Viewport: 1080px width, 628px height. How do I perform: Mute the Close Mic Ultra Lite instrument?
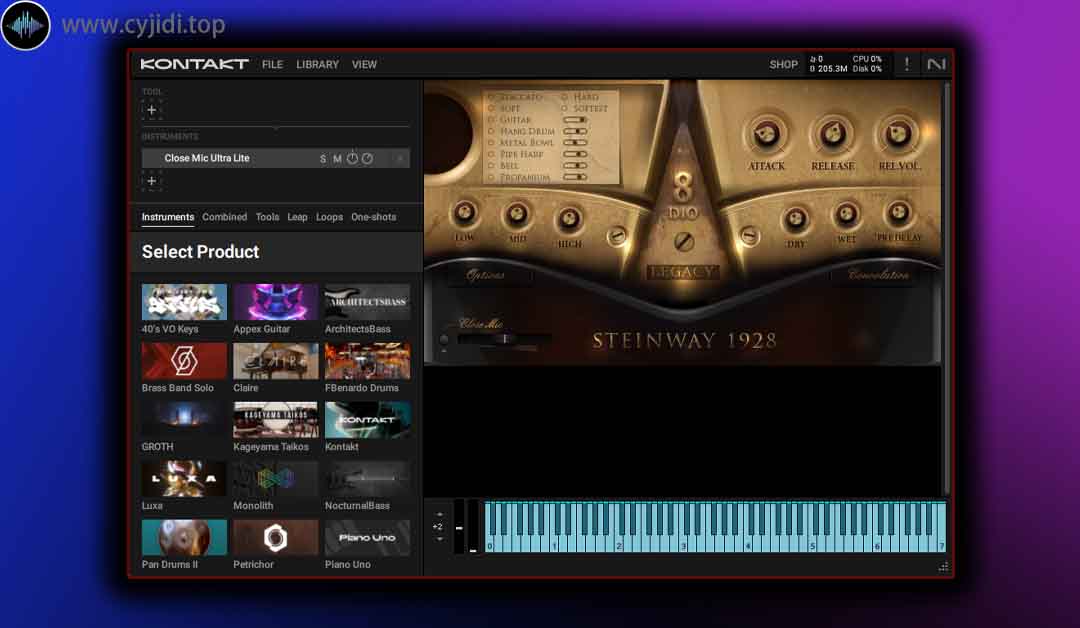click(x=338, y=158)
